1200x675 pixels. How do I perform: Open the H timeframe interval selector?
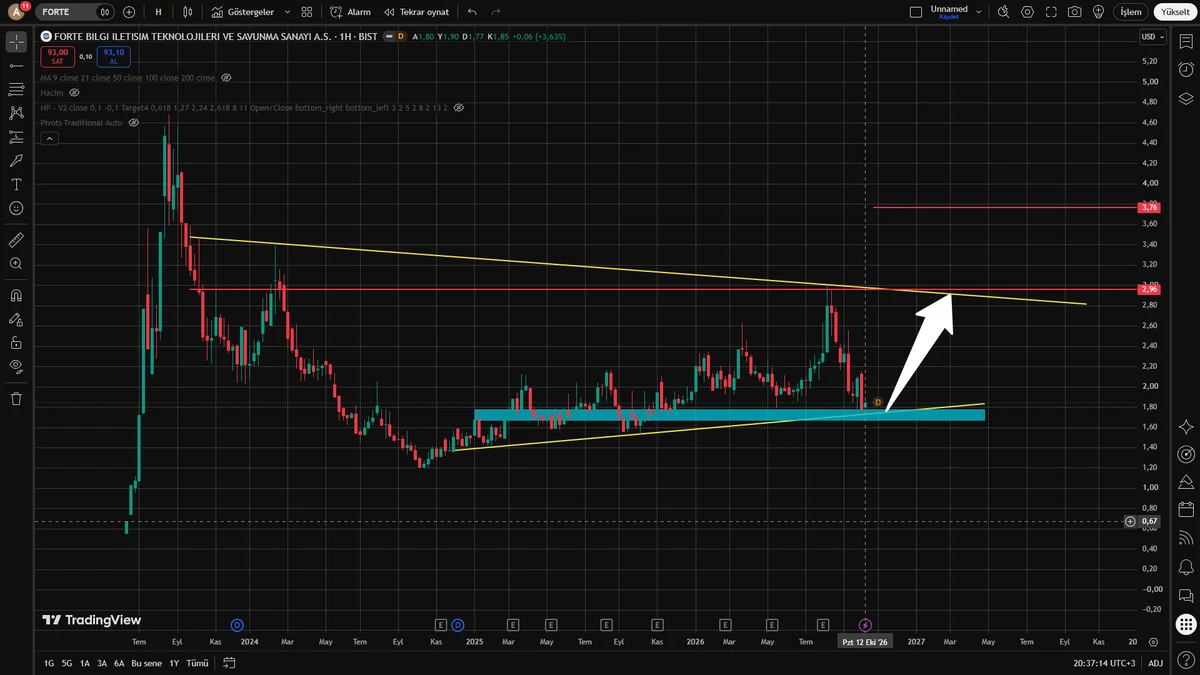[x=159, y=12]
